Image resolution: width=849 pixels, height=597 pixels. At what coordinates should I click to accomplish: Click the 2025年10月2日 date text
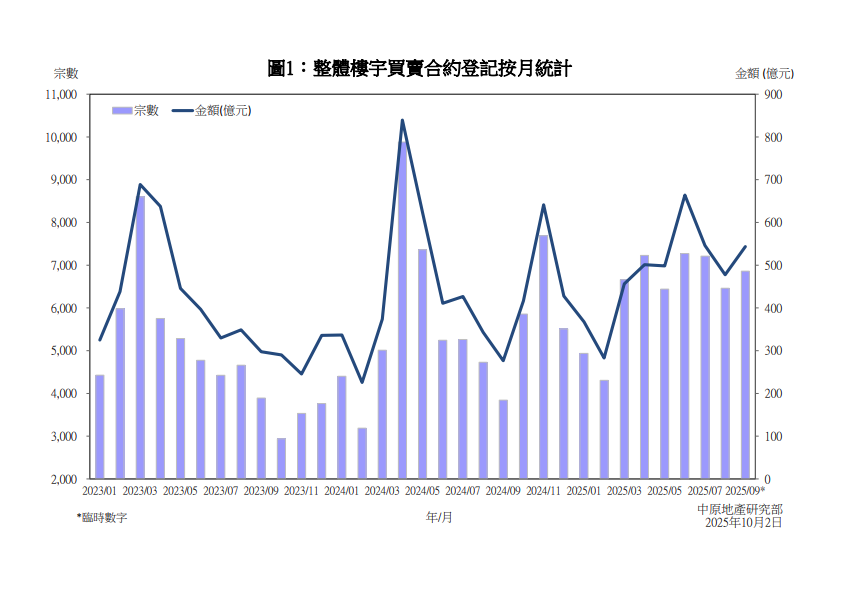743,522
